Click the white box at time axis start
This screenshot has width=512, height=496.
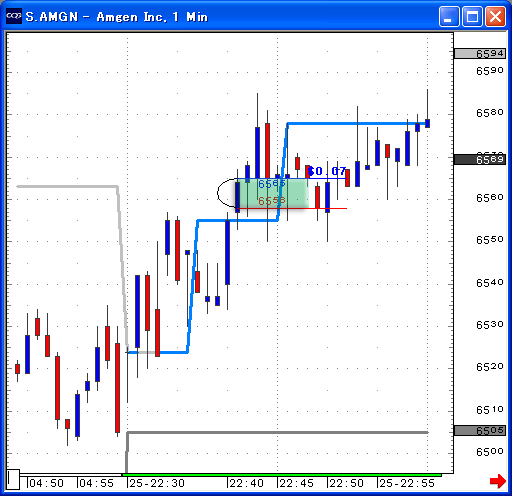(13, 479)
